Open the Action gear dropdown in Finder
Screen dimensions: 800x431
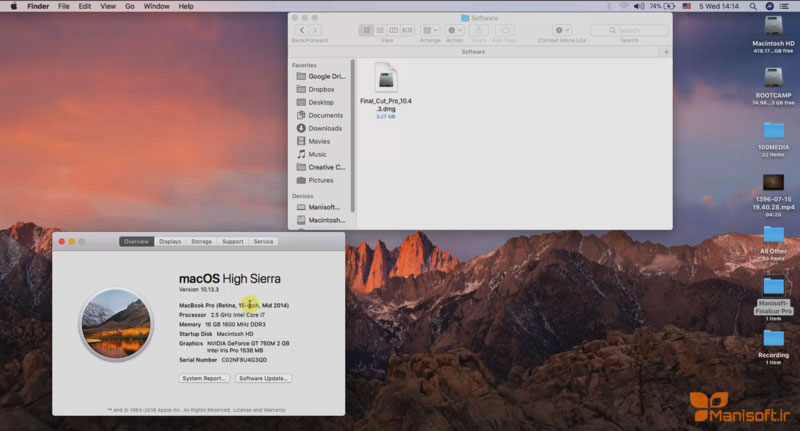click(454, 30)
